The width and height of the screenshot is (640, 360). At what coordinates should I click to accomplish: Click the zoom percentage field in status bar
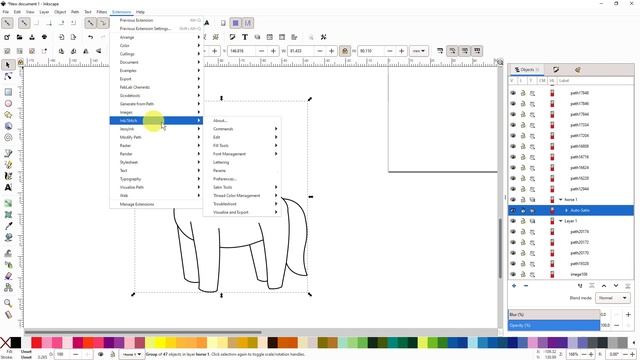coord(573,354)
